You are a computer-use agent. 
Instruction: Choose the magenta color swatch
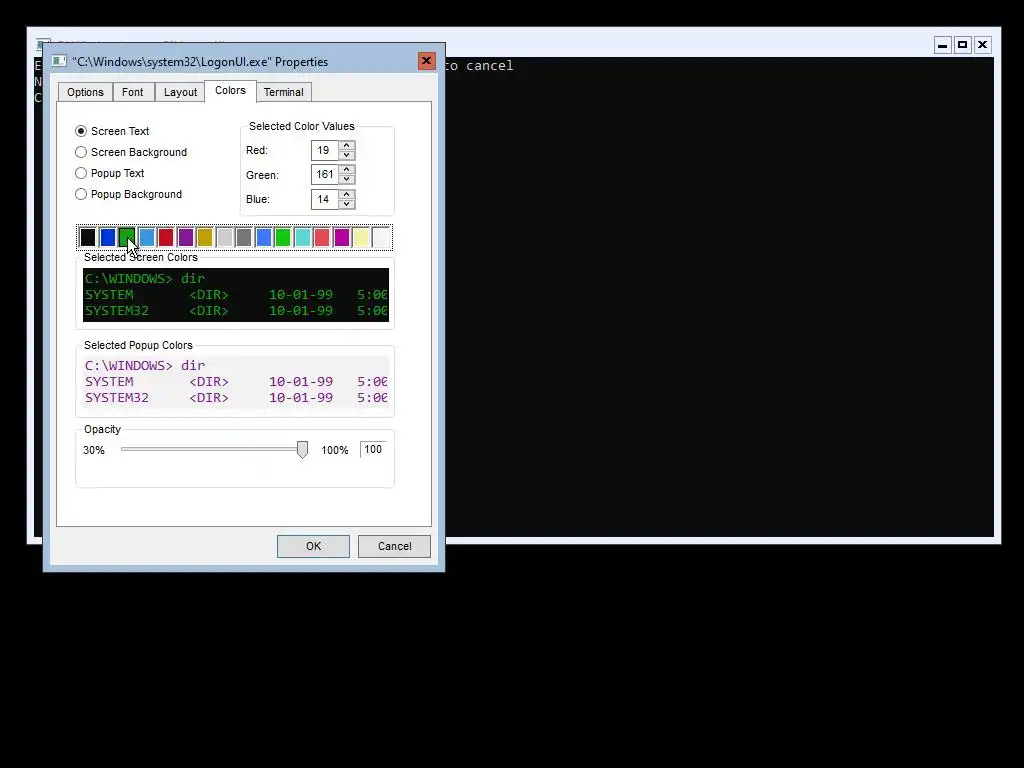[x=342, y=237]
